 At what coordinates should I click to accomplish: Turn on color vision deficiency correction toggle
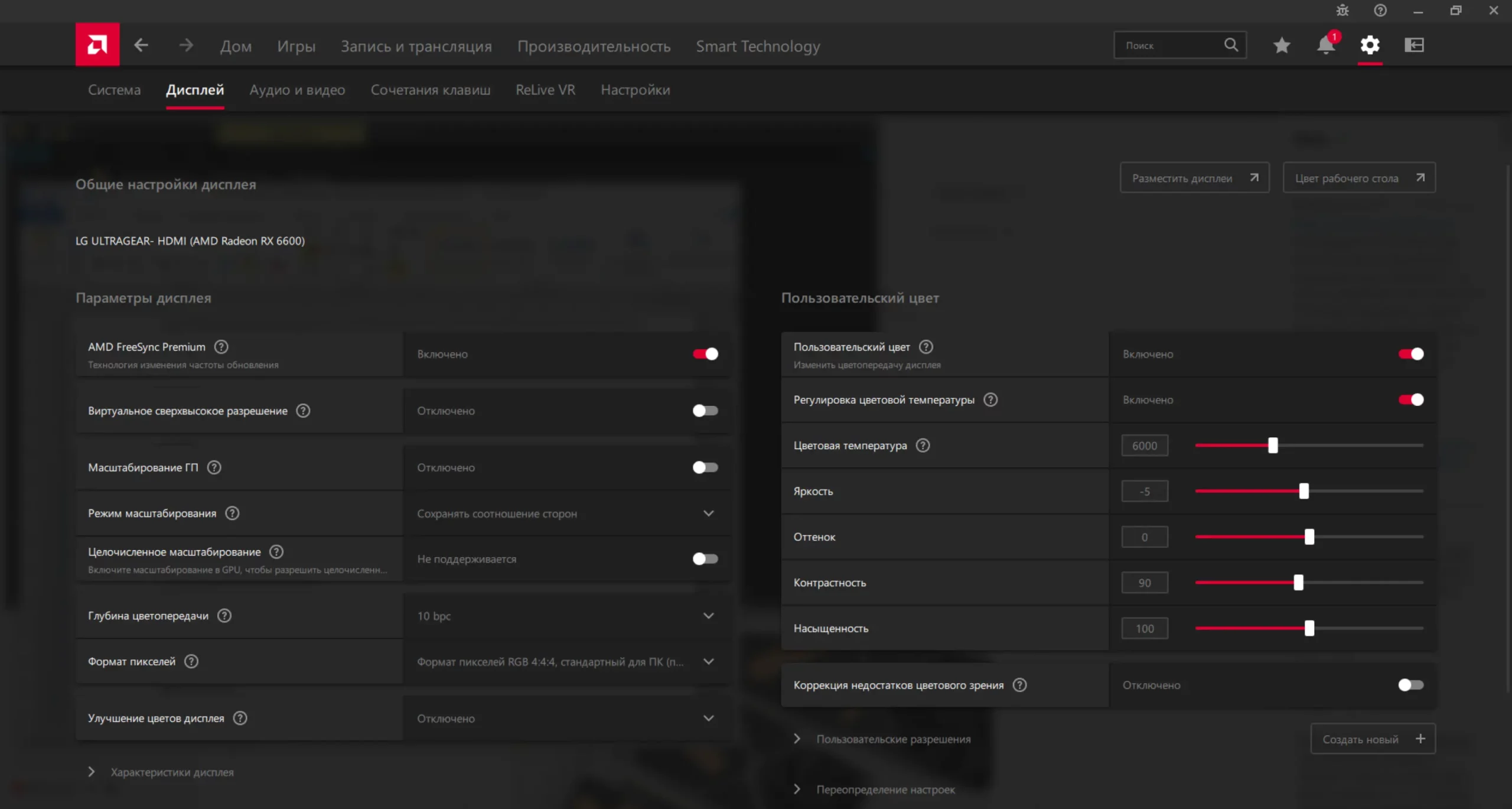(1410, 685)
